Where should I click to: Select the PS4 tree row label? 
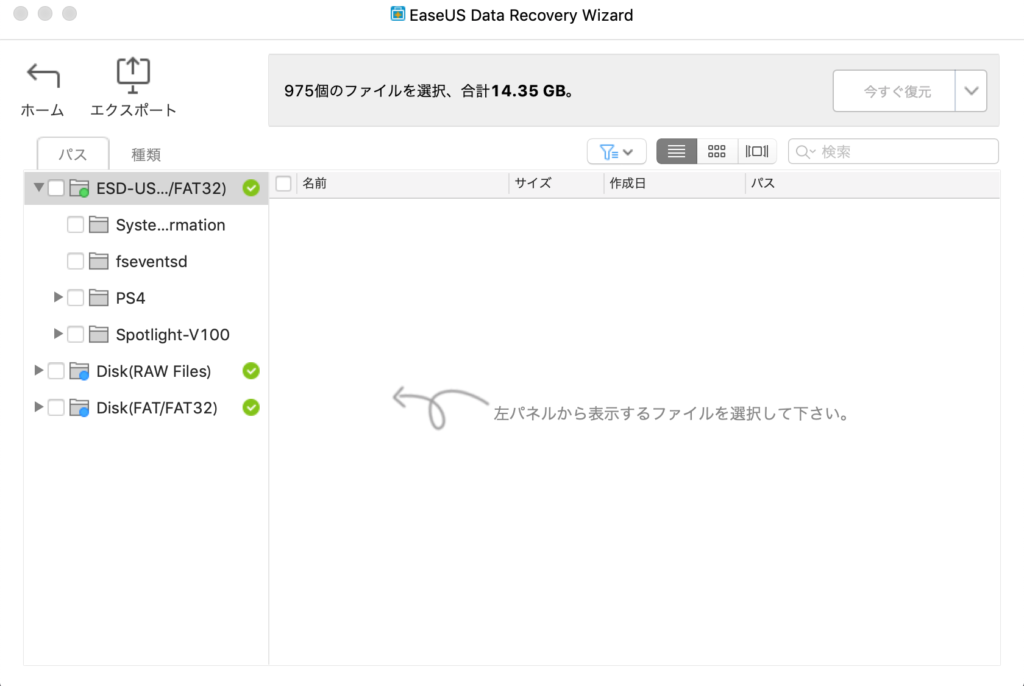point(131,298)
